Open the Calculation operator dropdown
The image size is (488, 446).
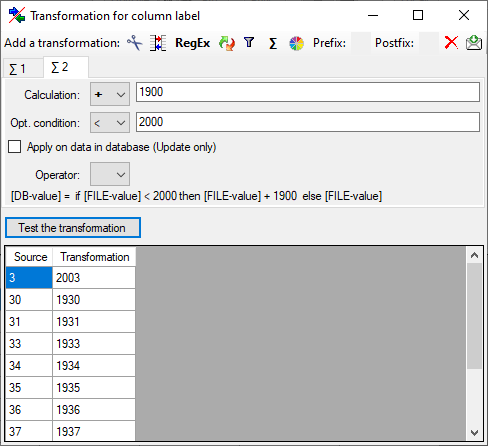coord(110,94)
